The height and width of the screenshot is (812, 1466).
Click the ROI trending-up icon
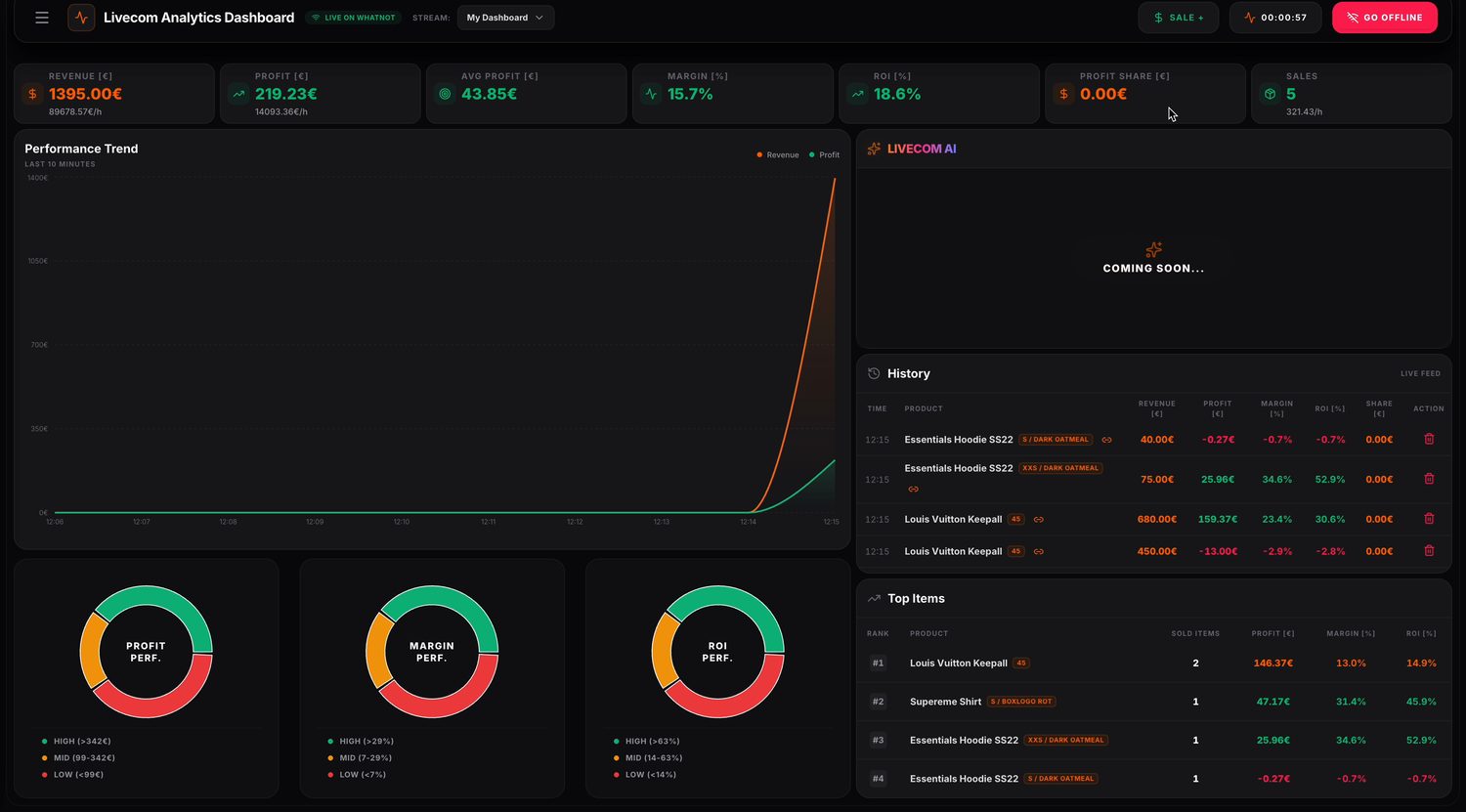[857, 94]
